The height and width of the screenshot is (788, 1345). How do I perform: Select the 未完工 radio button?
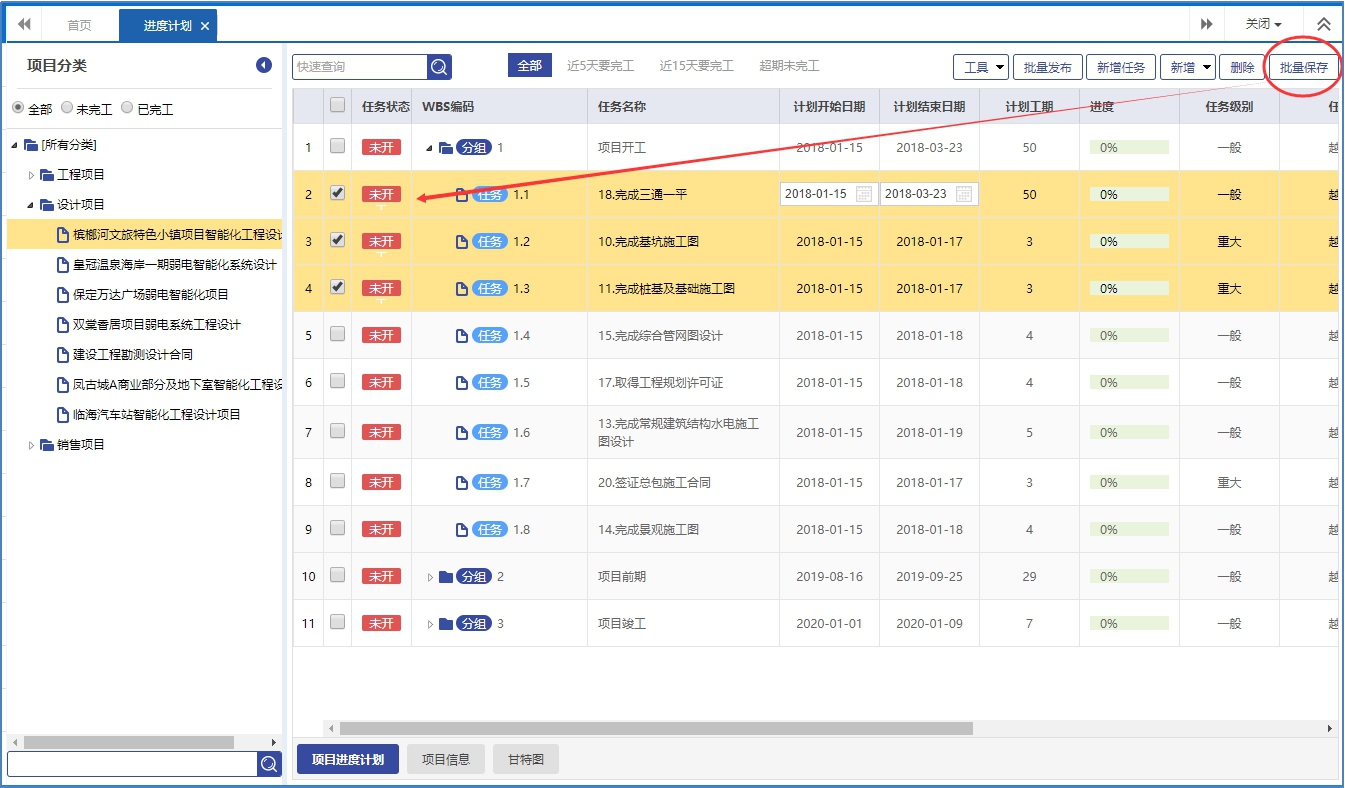(x=67, y=108)
